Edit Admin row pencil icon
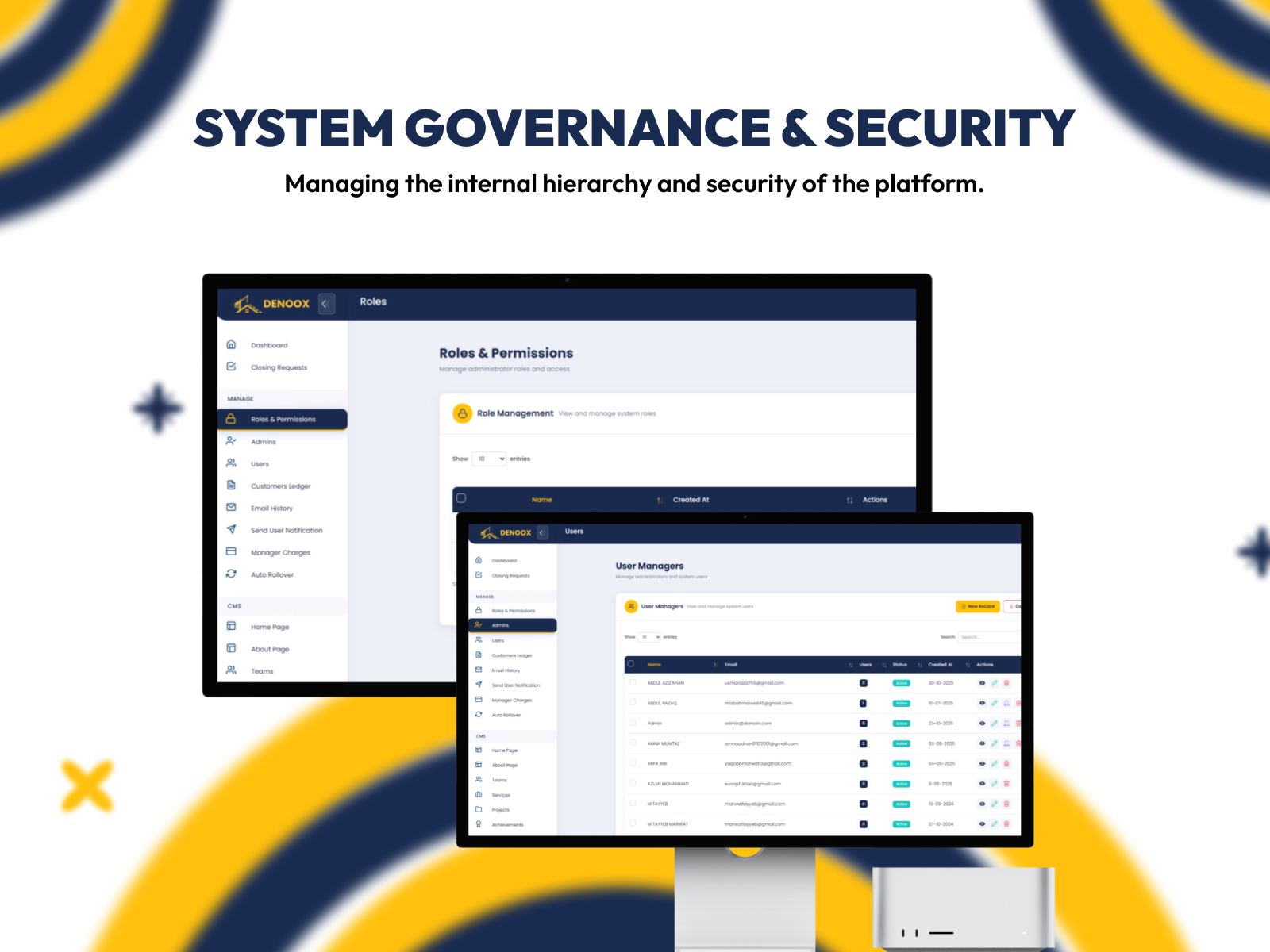 (995, 724)
